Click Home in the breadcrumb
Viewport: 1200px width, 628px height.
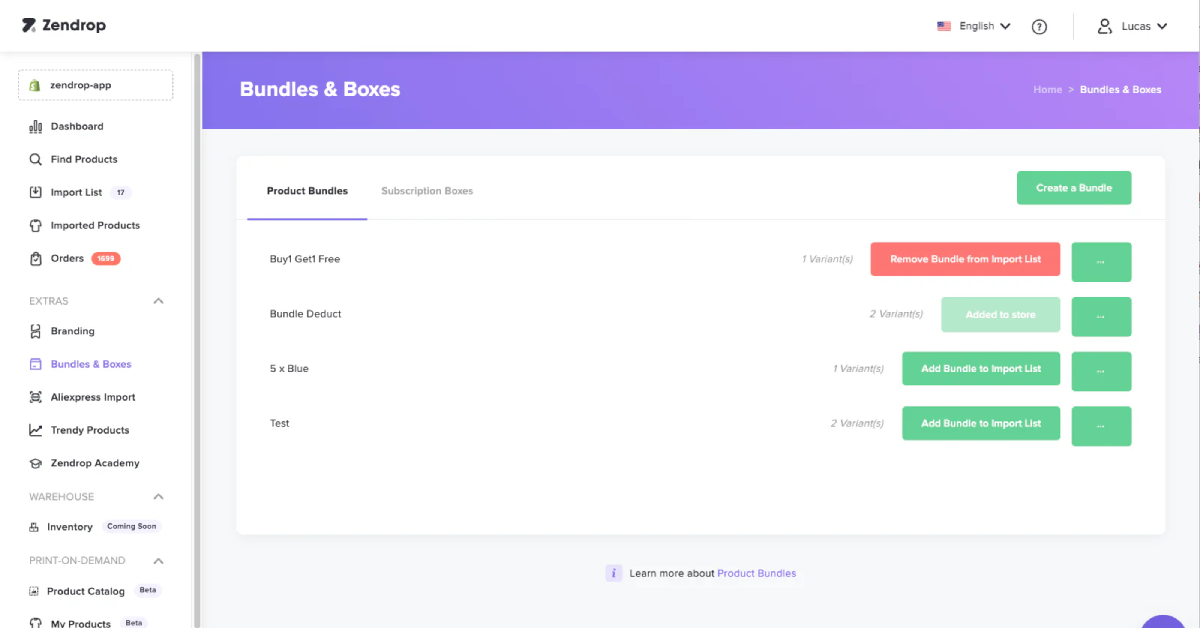(1047, 89)
